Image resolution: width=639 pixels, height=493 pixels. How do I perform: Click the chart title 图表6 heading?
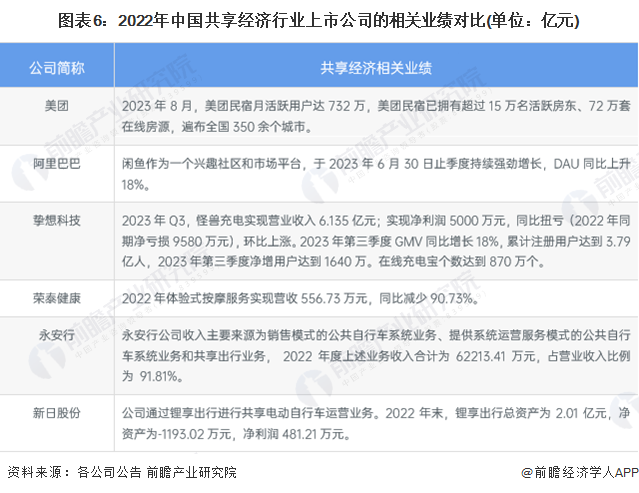tap(319, 20)
